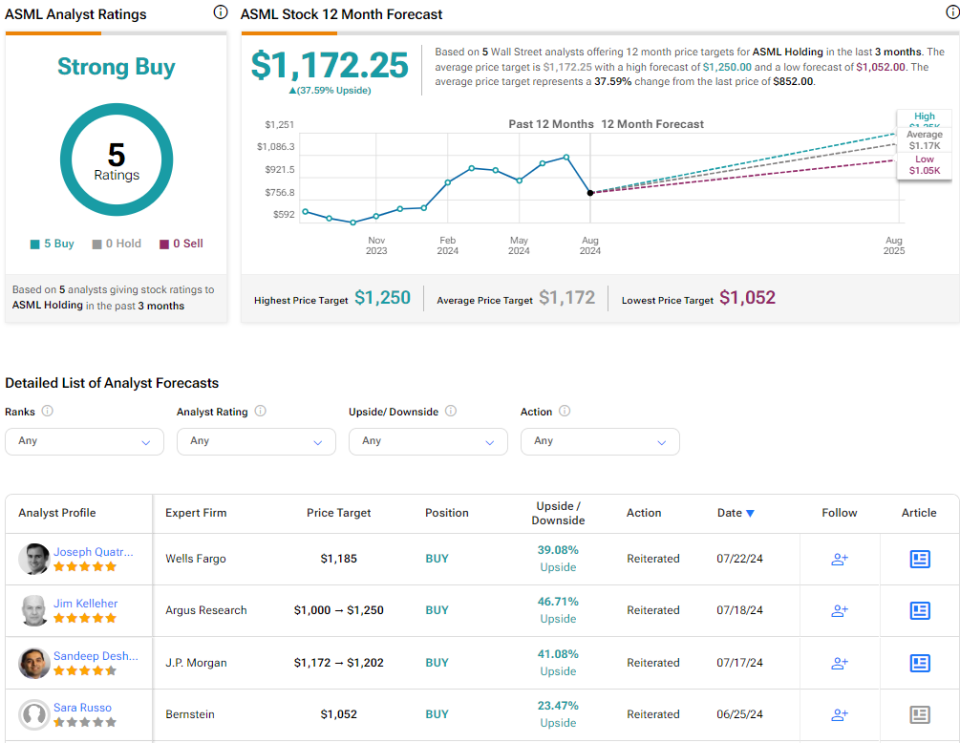Screen dimensions: 960x743
Task: Open article icon in Bernstein row
Action: pos(920,714)
